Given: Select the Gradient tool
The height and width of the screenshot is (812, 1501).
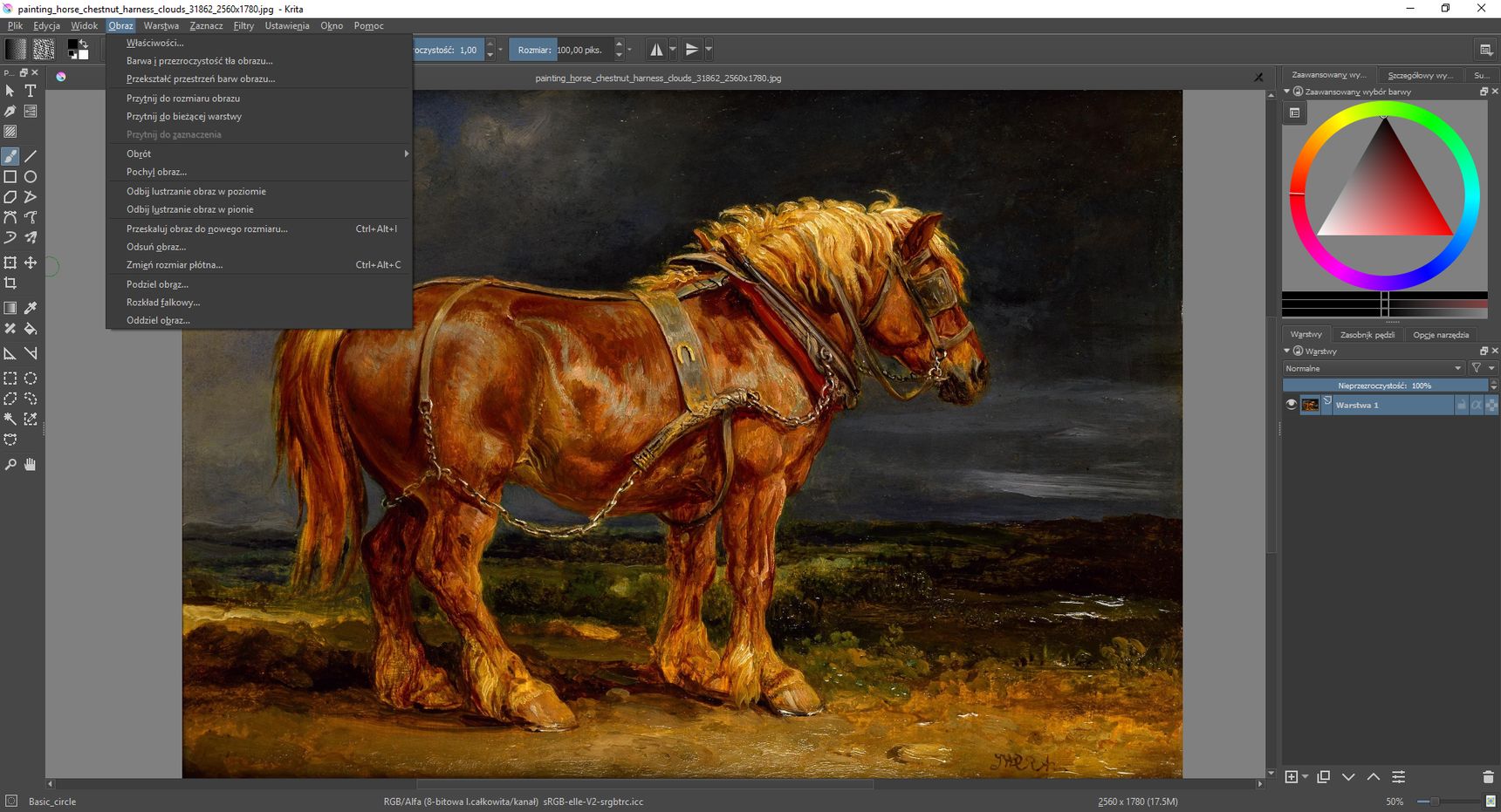Looking at the screenshot, I should [10, 308].
